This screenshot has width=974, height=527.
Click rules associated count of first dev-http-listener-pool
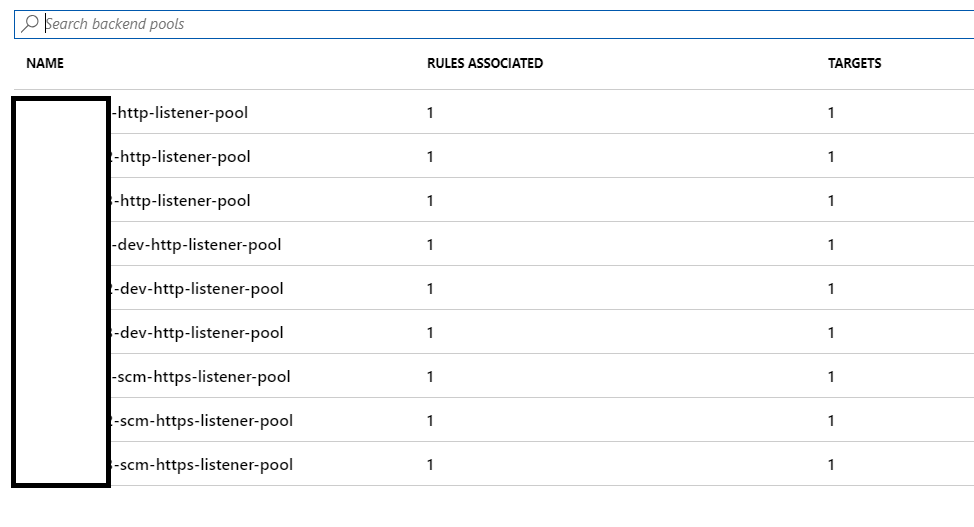[430, 245]
